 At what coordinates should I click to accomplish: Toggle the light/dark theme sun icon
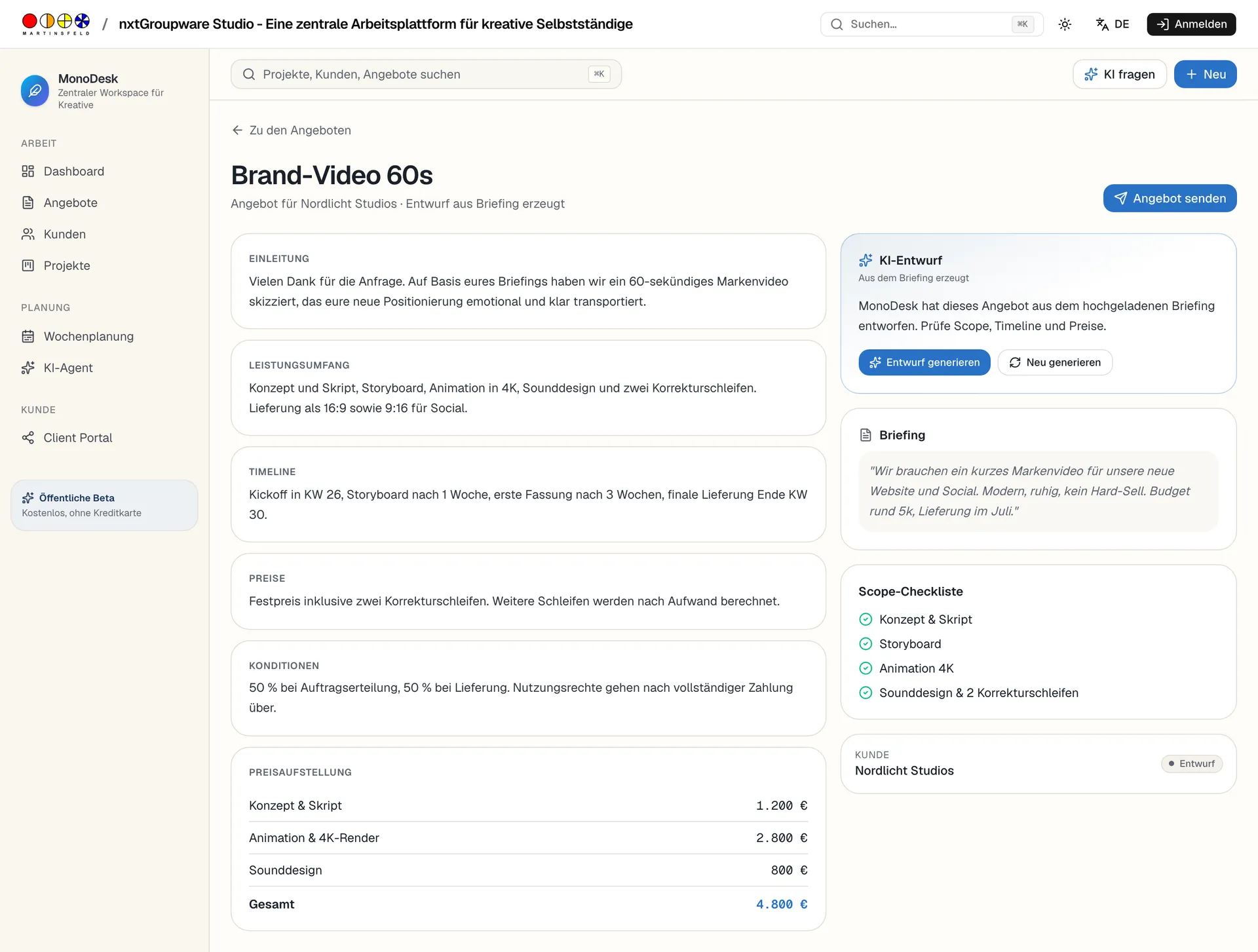tap(1065, 24)
